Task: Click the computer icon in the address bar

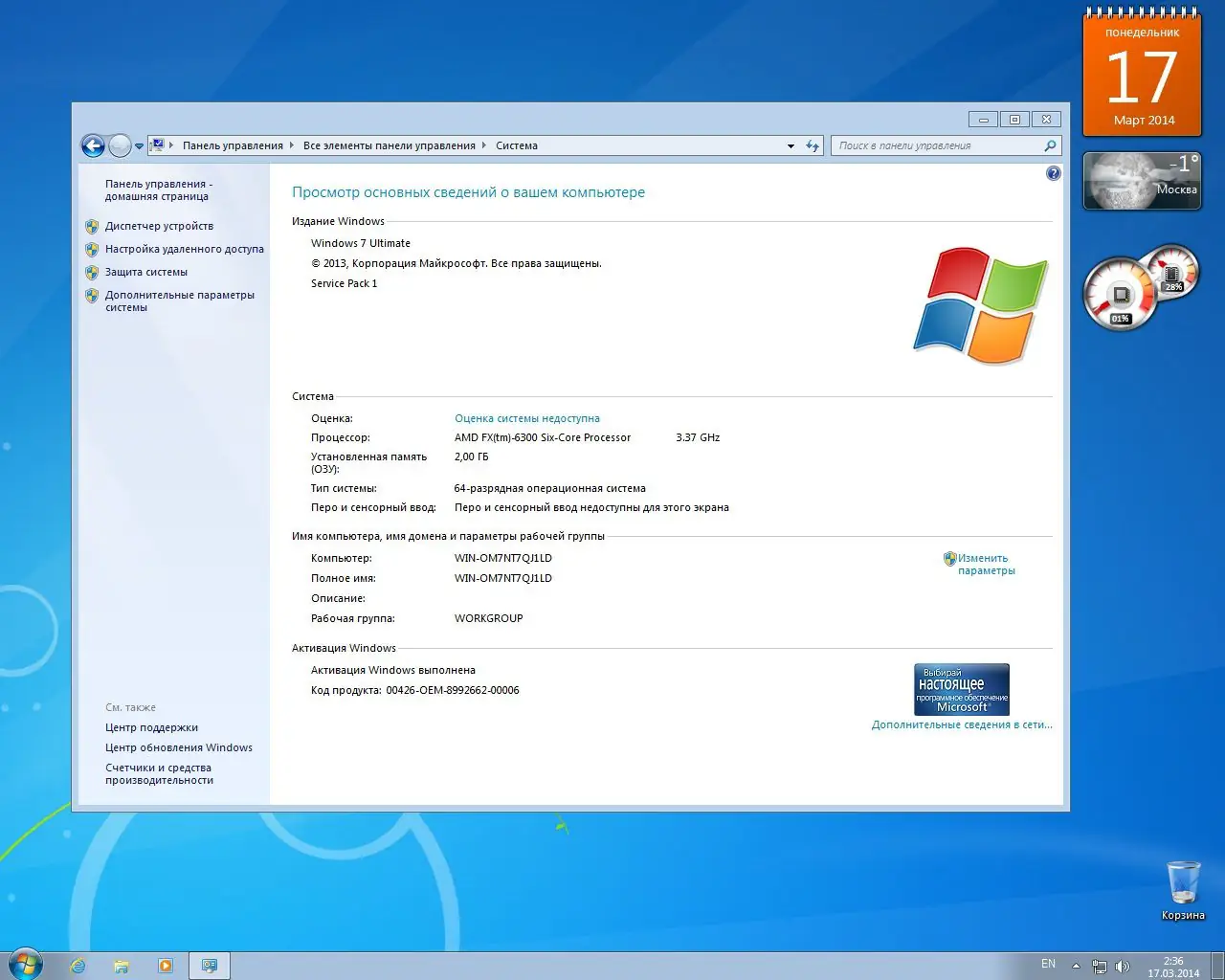Action: coord(157,145)
